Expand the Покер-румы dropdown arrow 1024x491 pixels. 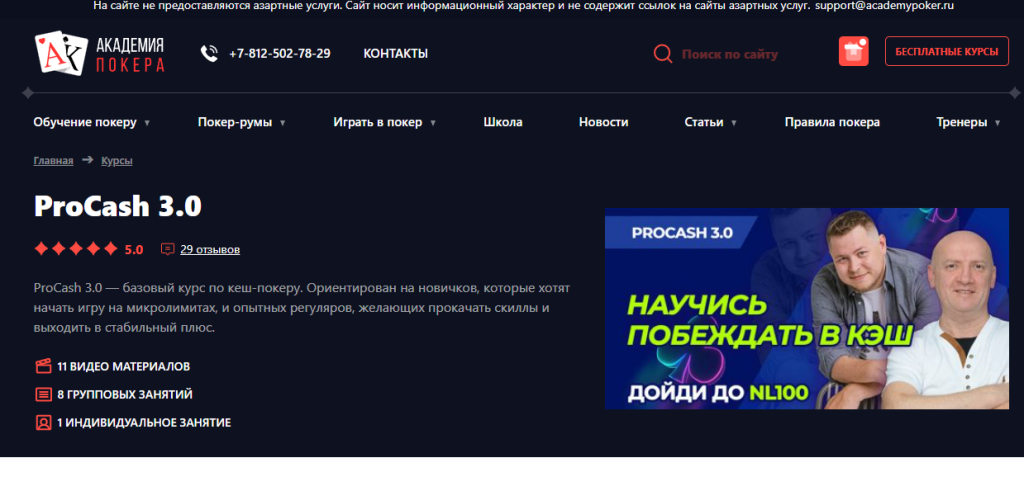(283, 123)
